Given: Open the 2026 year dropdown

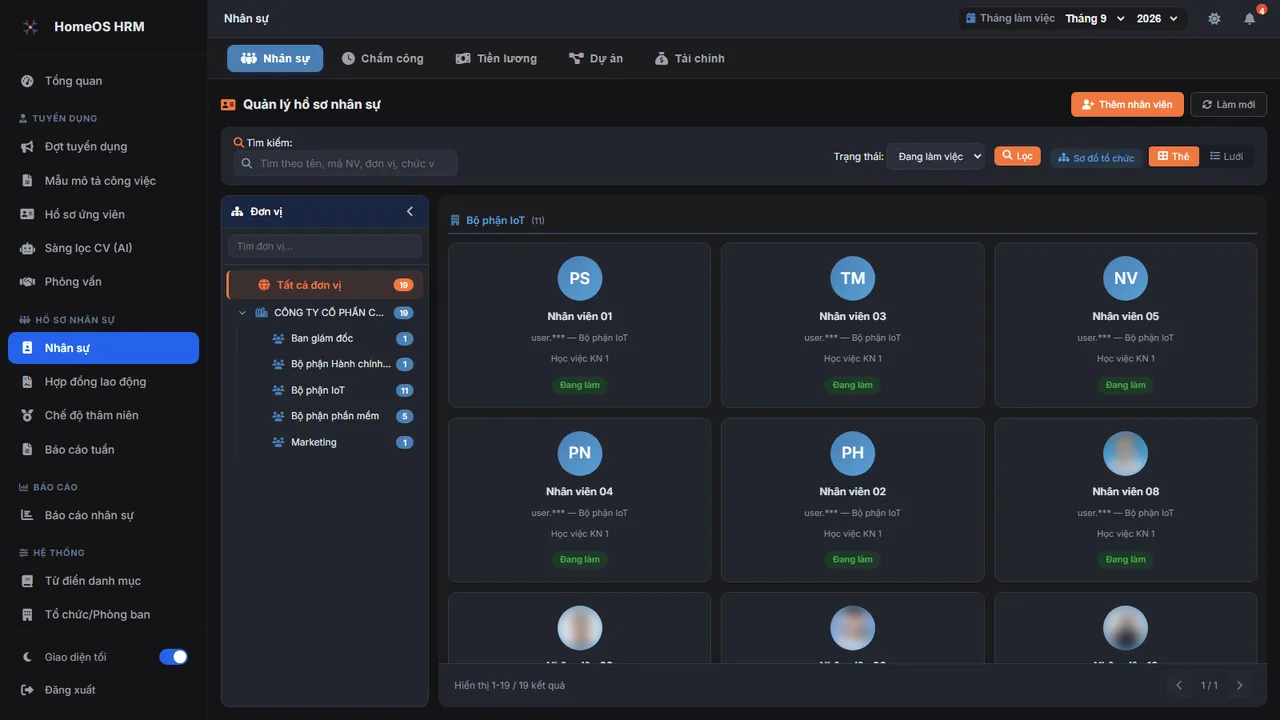Looking at the screenshot, I should click(x=1157, y=19).
